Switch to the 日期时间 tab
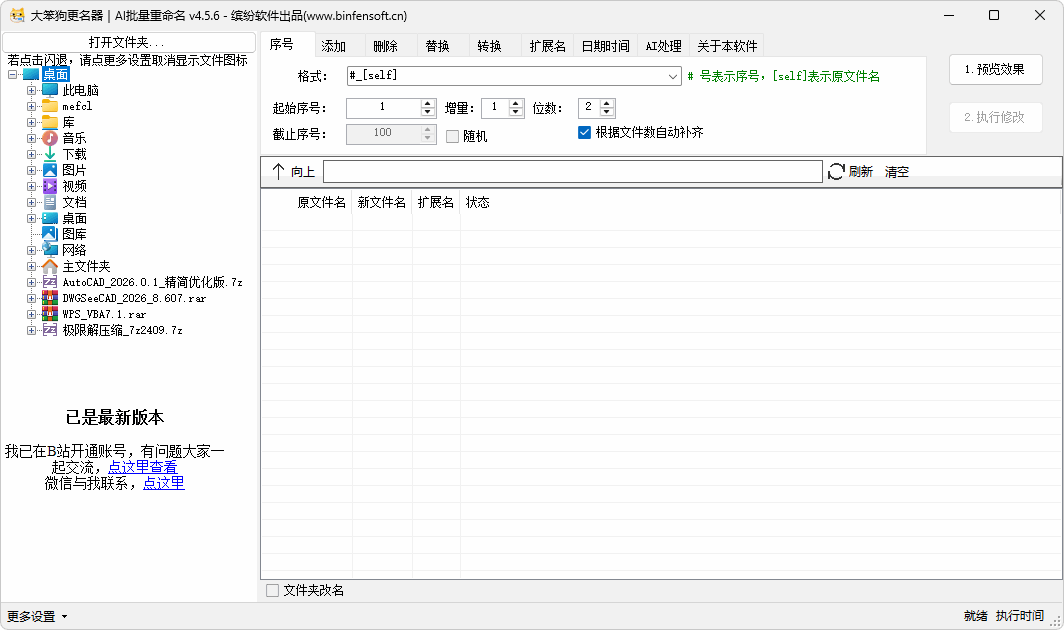 pyautogui.click(x=605, y=45)
